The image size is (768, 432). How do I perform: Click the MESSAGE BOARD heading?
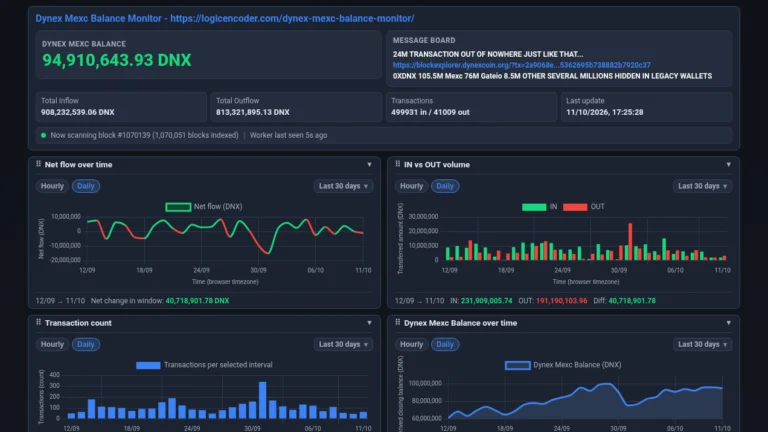(424, 41)
